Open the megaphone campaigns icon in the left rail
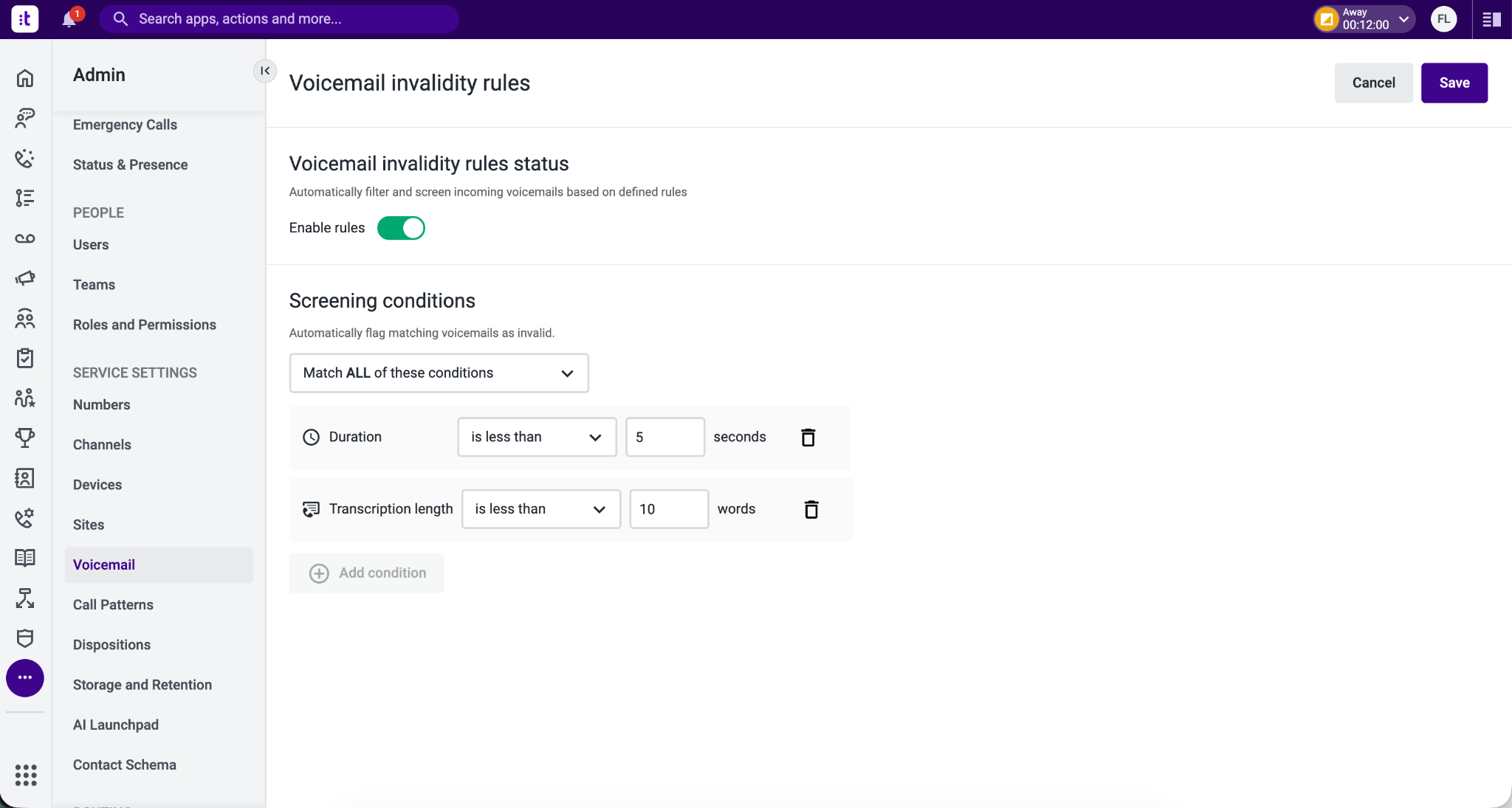 pos(25,278)
